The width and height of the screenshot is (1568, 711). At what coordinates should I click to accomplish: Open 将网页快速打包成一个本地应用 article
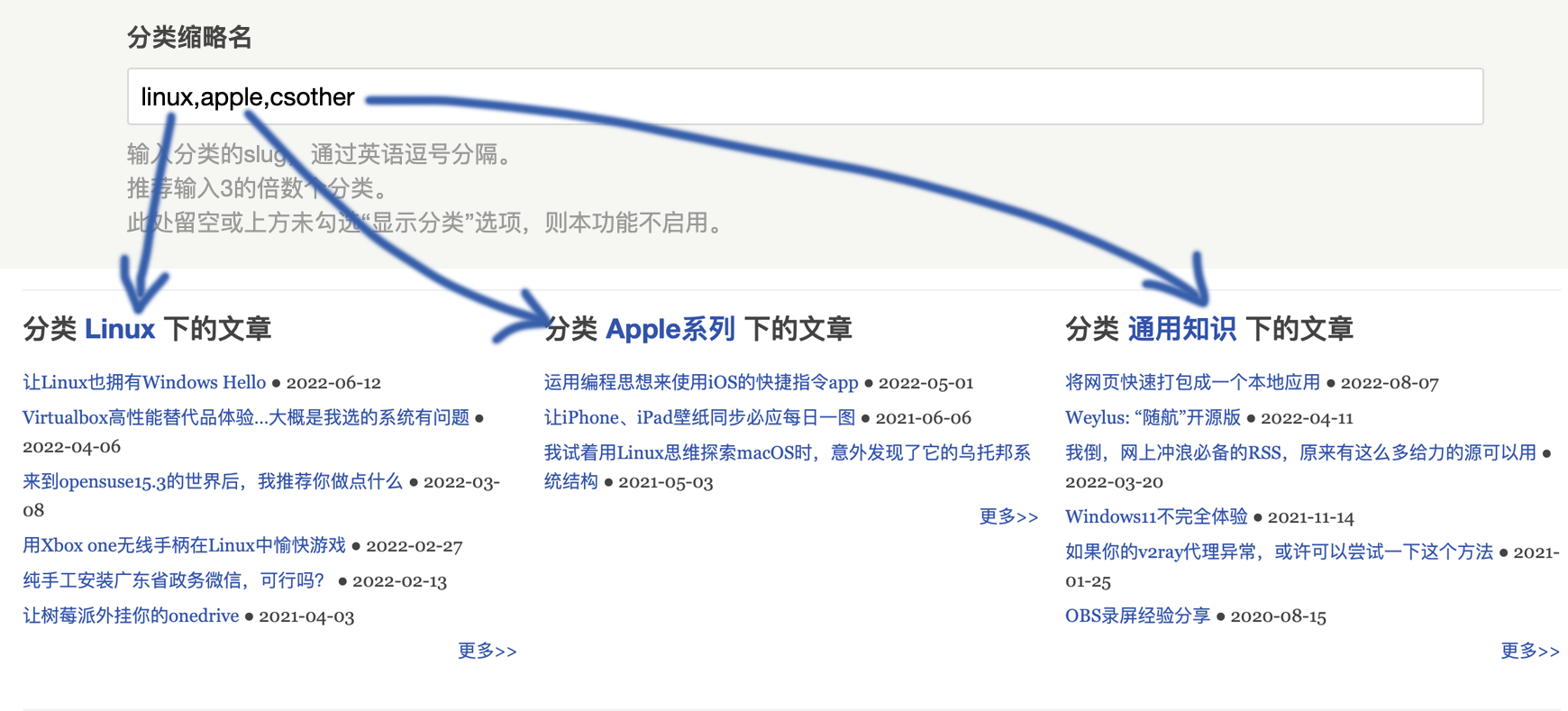point(1191,382)
